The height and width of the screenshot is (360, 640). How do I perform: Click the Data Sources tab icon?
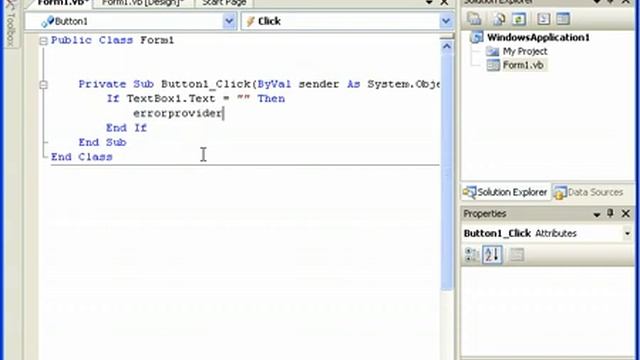[x=560, y=192]
